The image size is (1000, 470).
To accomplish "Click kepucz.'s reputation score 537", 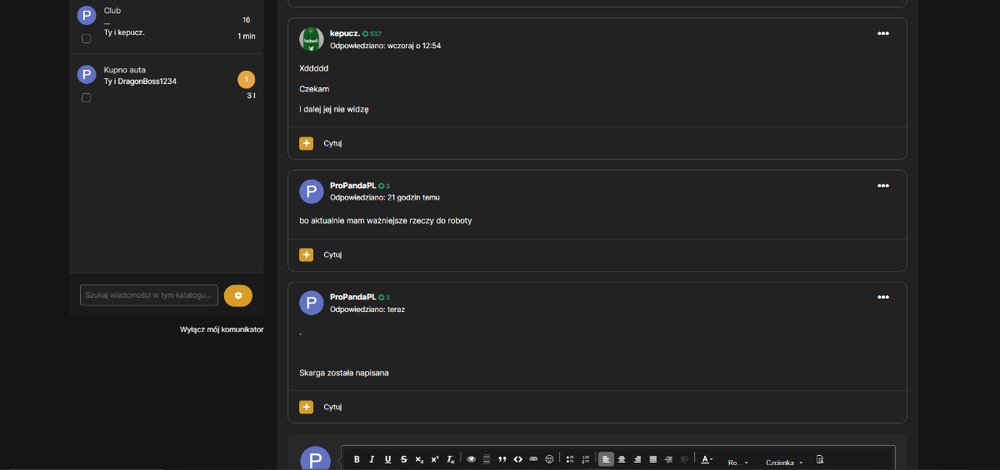I will (x=372, y=34).
